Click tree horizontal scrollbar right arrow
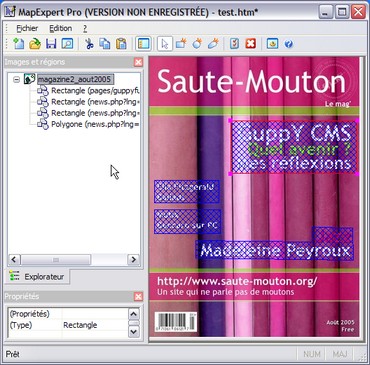 (x=133, y=259)
